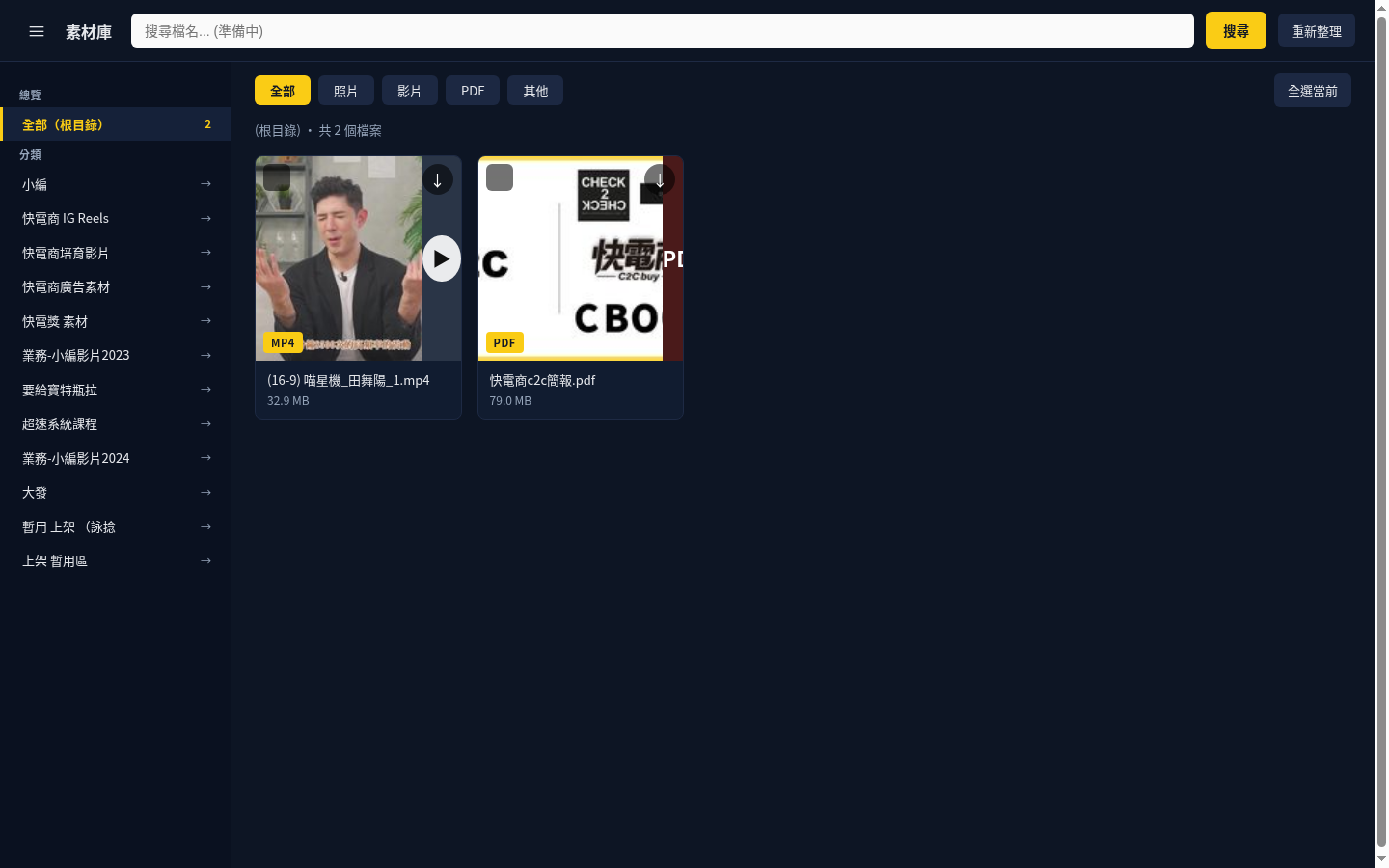Open 快電商 IG Reels category
The height and width of the screenshot is (868, 1389).
coord(116,219)
